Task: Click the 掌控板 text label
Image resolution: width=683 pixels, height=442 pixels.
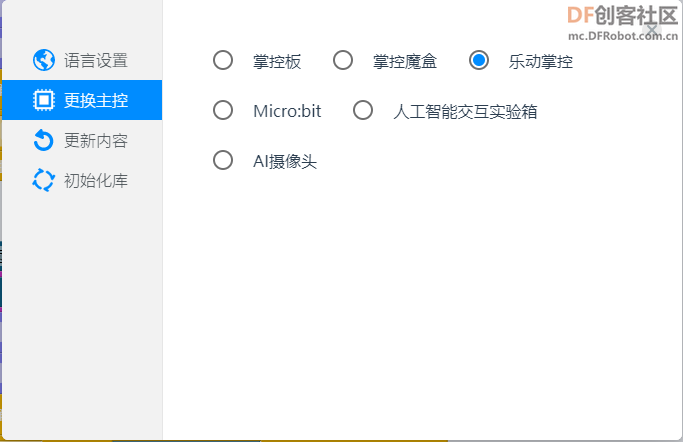Action: [x=277, y=61]
